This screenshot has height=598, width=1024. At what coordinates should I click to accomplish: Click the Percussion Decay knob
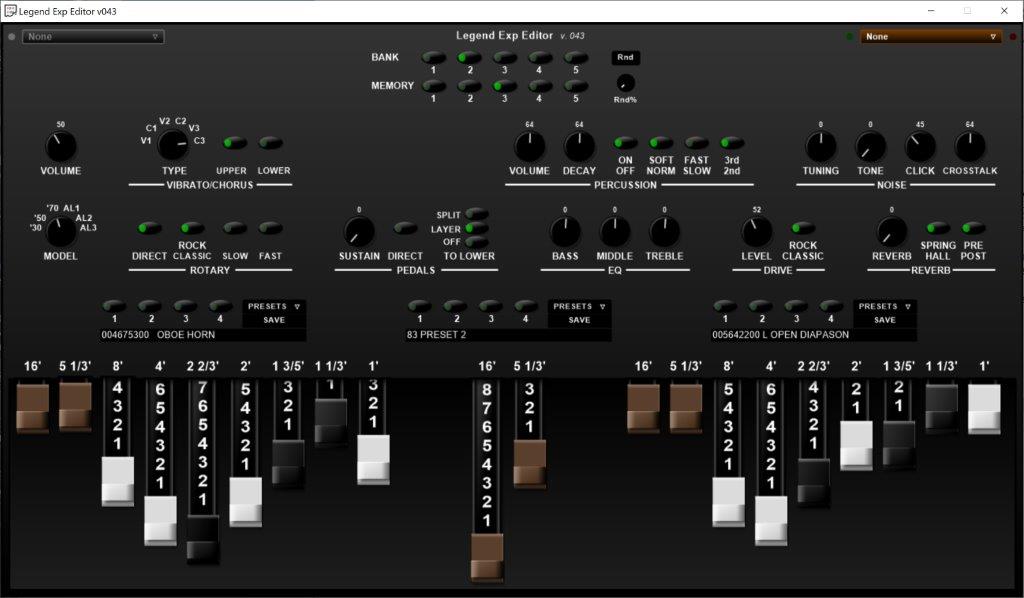click(579, 146)
